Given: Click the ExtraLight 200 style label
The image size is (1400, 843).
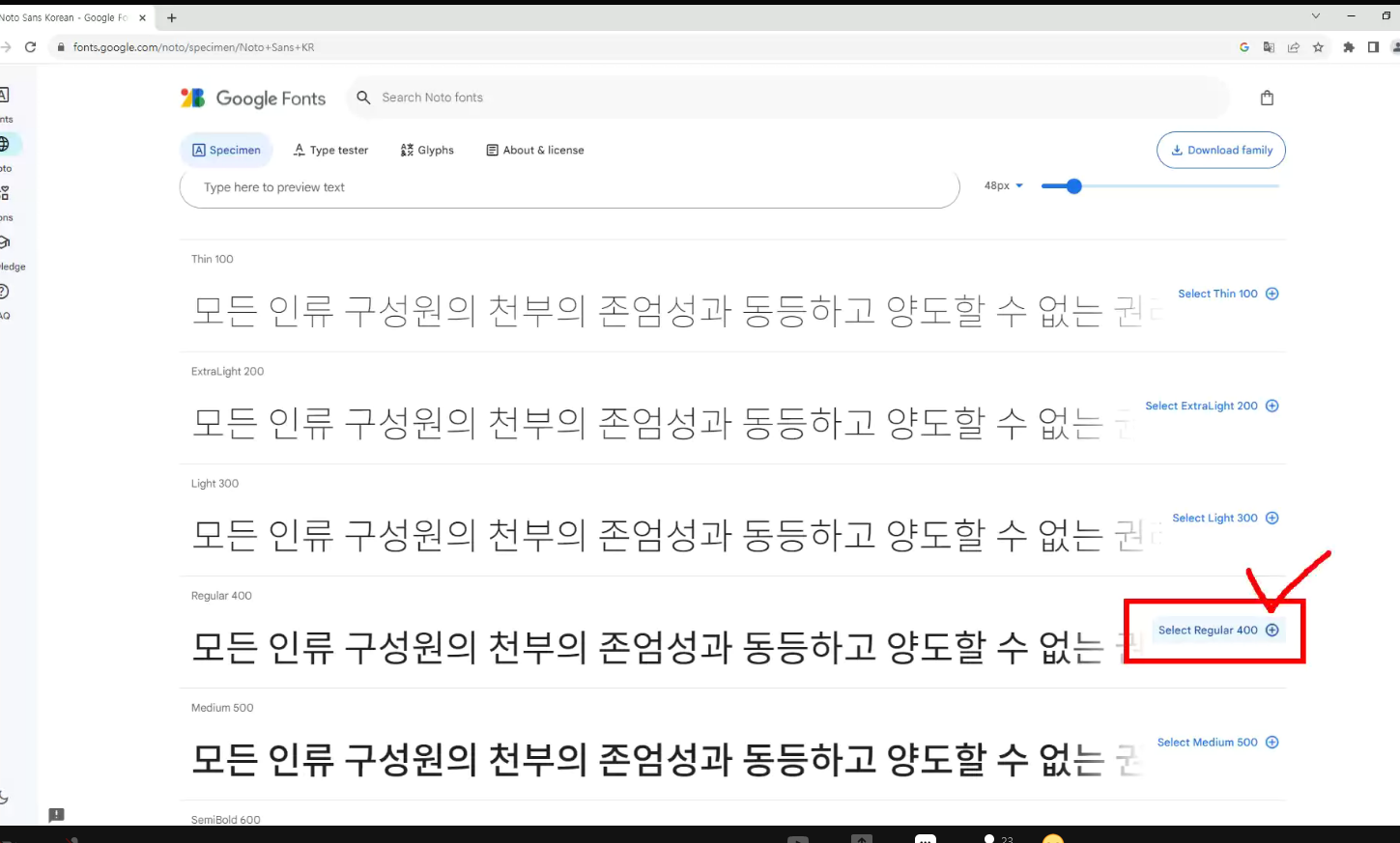Looking at the screenshot, I should point(227,371).
